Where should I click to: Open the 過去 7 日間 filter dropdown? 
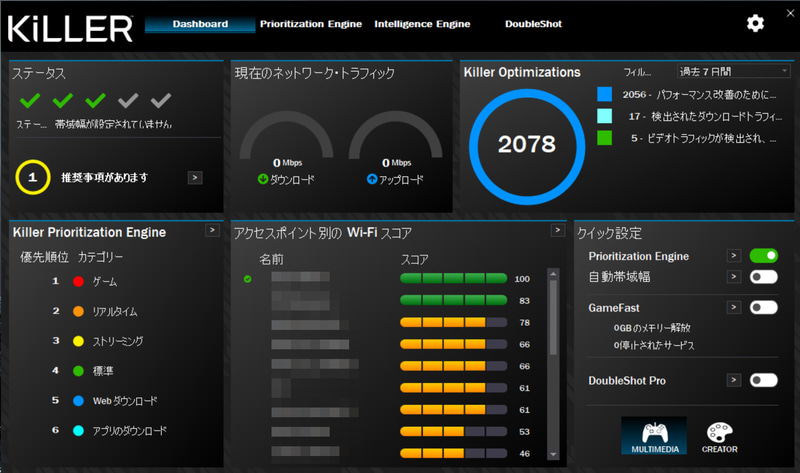(734, 71)
